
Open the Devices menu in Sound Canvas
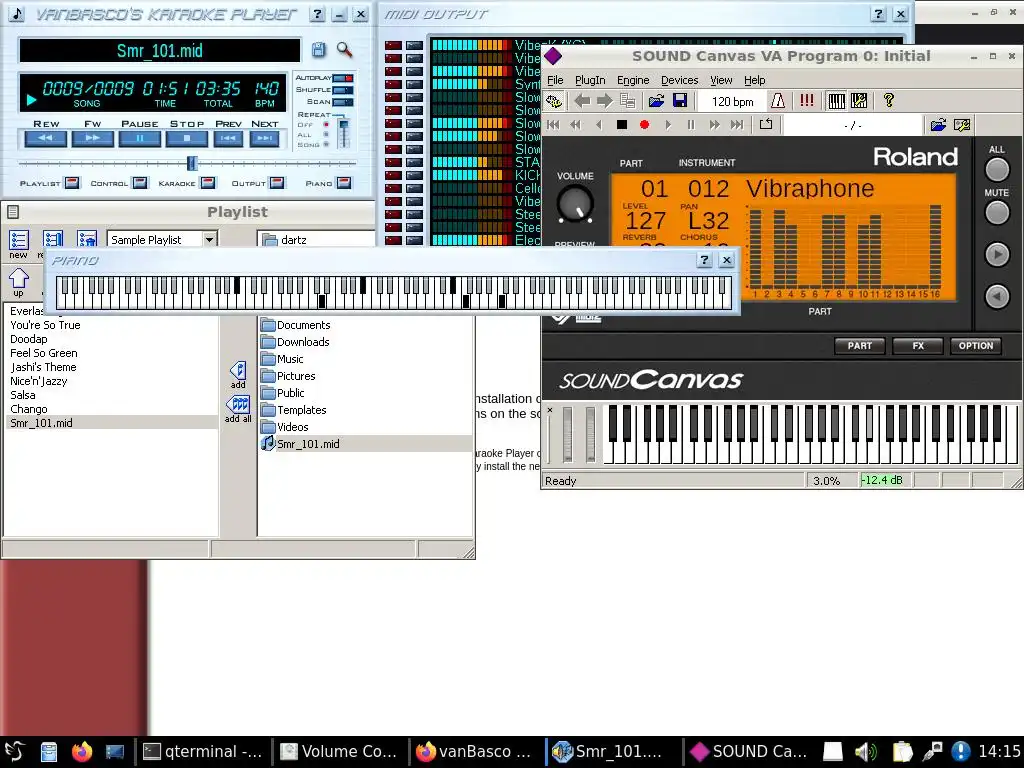(x=679, y=80)
